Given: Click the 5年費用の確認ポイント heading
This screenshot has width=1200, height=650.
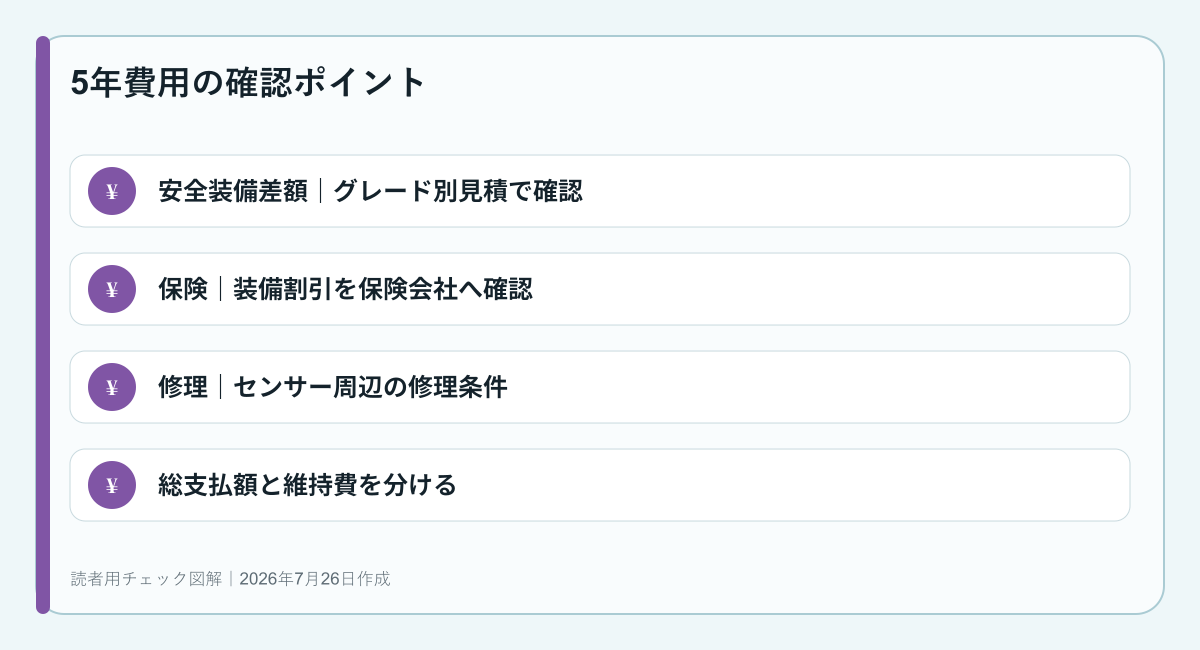Looking at the screenshot, I should click(249, 82).
